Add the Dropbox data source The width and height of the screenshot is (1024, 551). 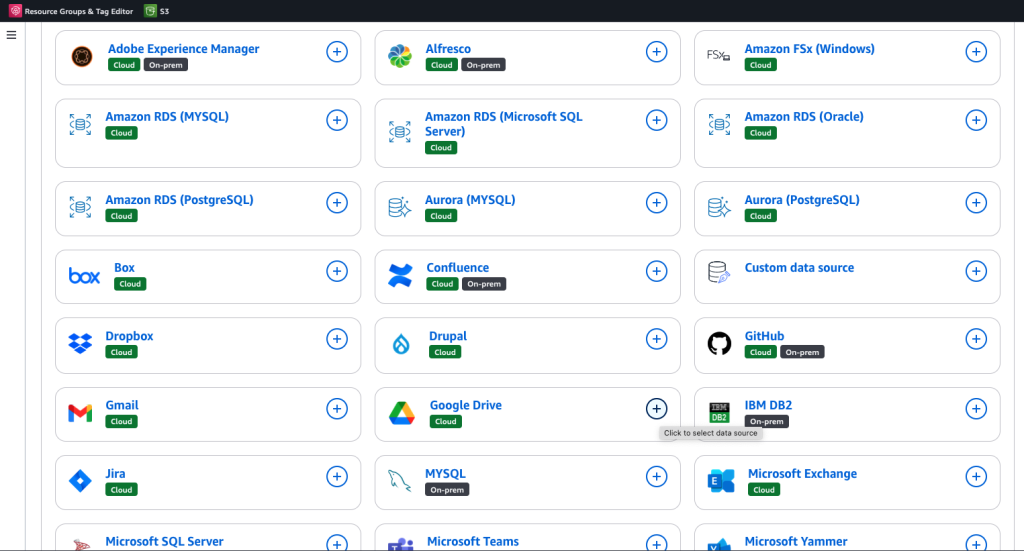(x=337, y=339)
